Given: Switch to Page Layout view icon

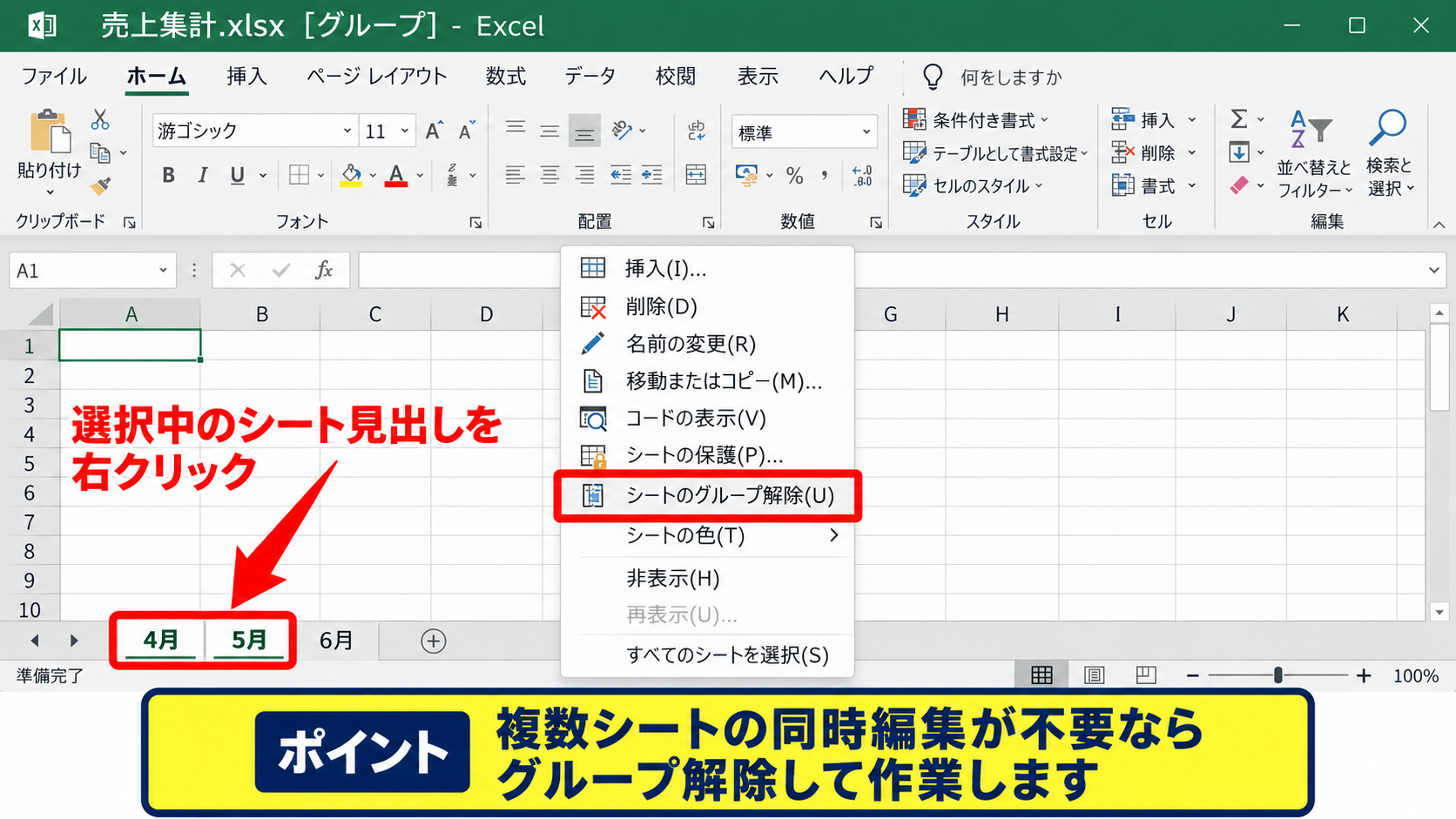Looking at the screenshot, I should pos(1094,675).
